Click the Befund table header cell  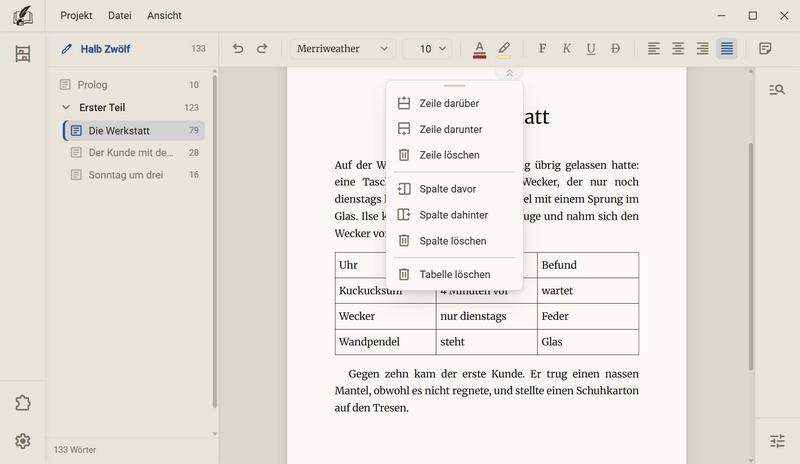(x=588, y=265)
